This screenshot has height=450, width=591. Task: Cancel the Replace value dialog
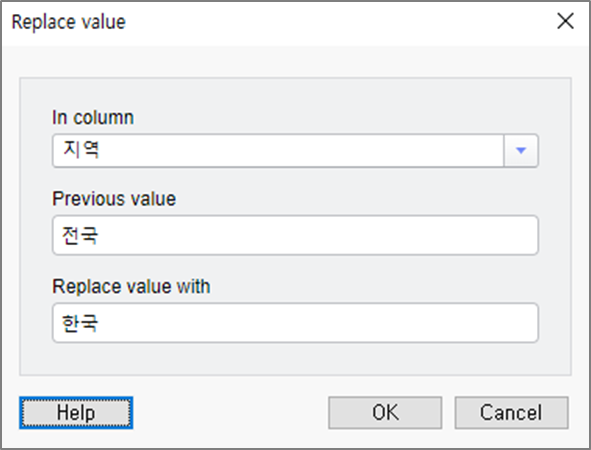(511, 413)
